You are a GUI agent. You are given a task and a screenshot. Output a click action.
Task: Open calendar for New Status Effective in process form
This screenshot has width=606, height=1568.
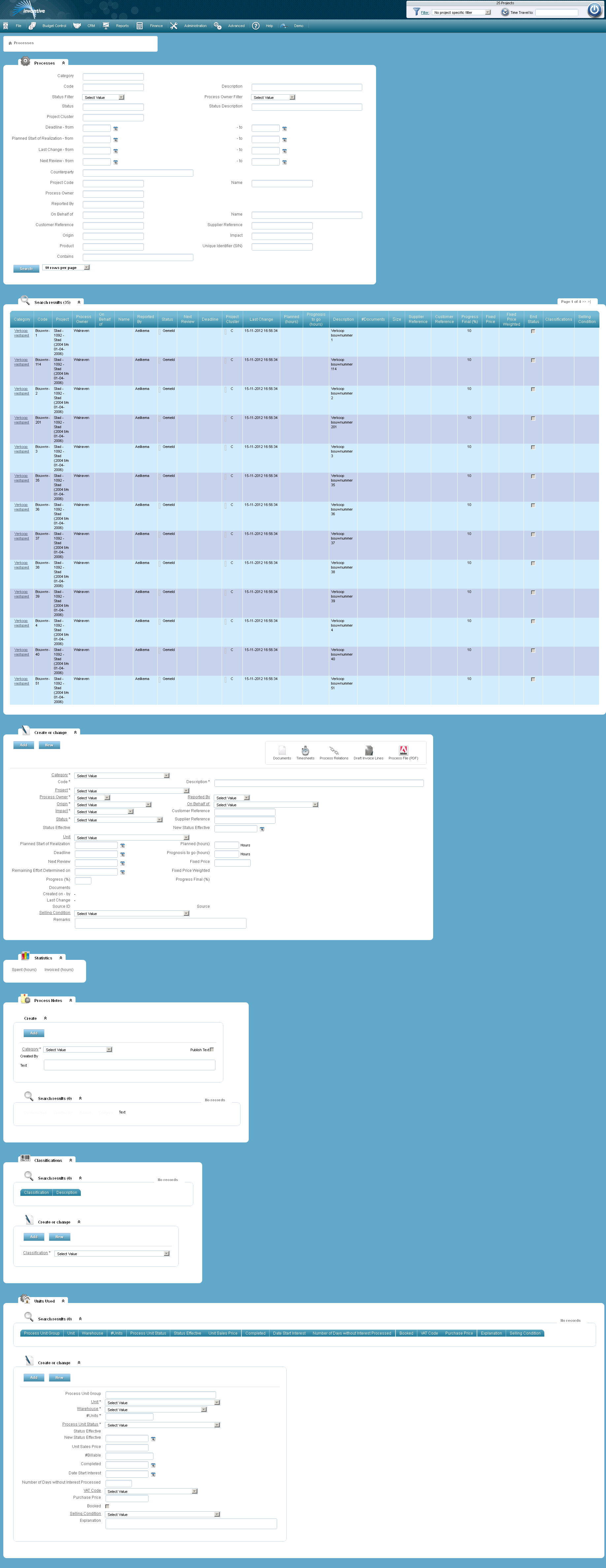(x=262, y=829)
